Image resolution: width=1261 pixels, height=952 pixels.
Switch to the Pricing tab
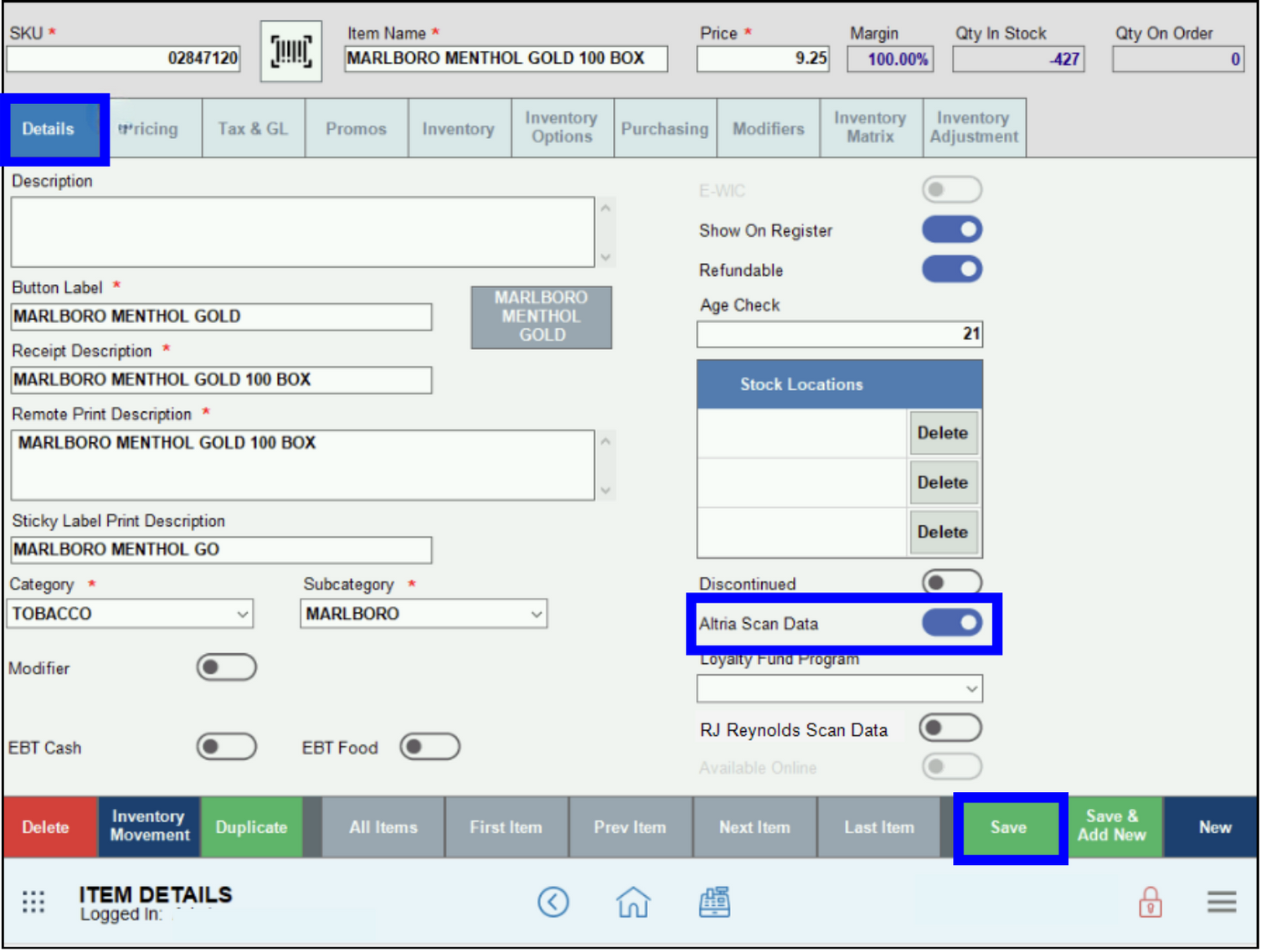[151, 129]
